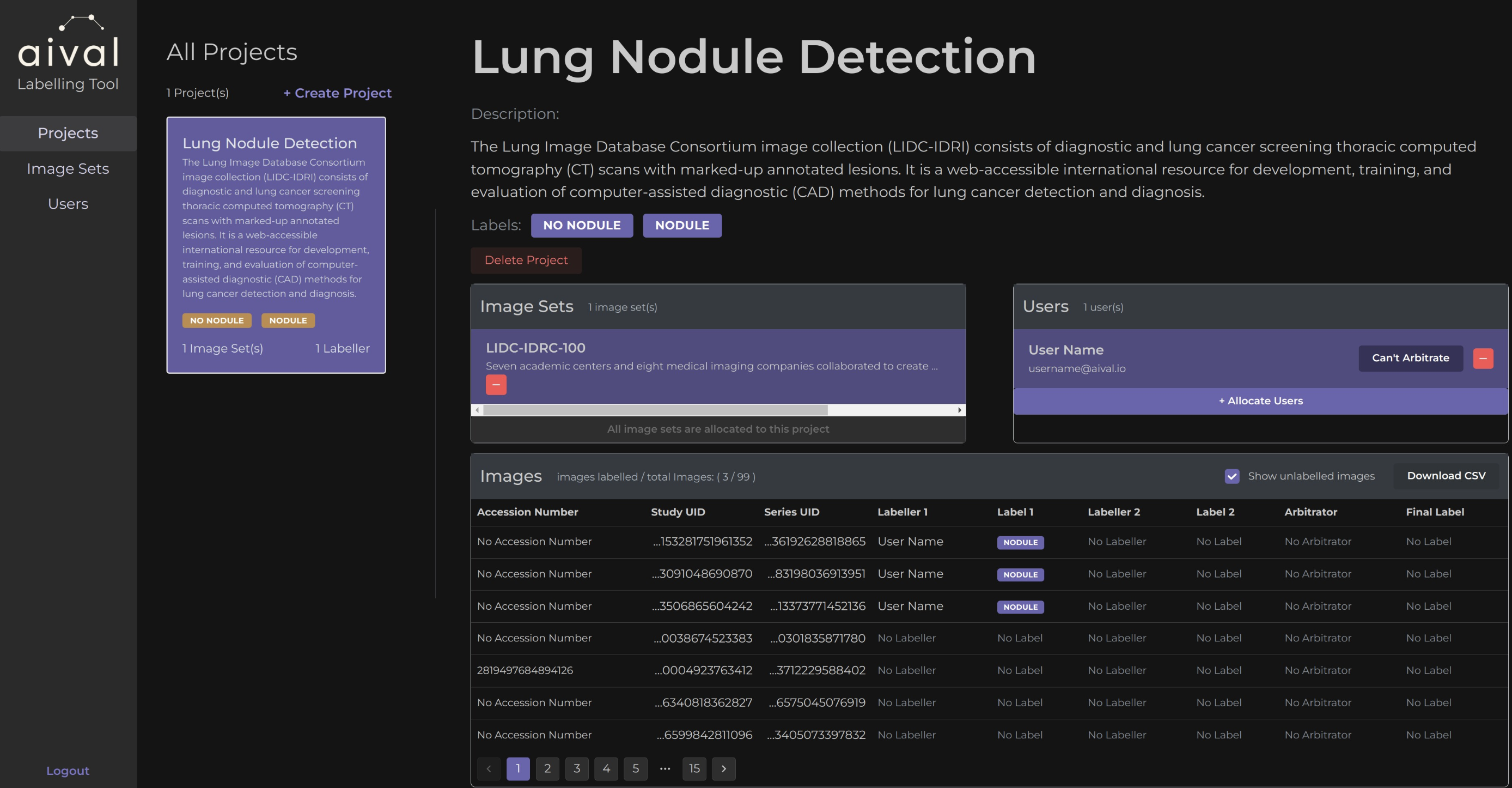Screen dimensions: 1512x788
Task: Click page 2 in the pagination control
Action: 547,768
